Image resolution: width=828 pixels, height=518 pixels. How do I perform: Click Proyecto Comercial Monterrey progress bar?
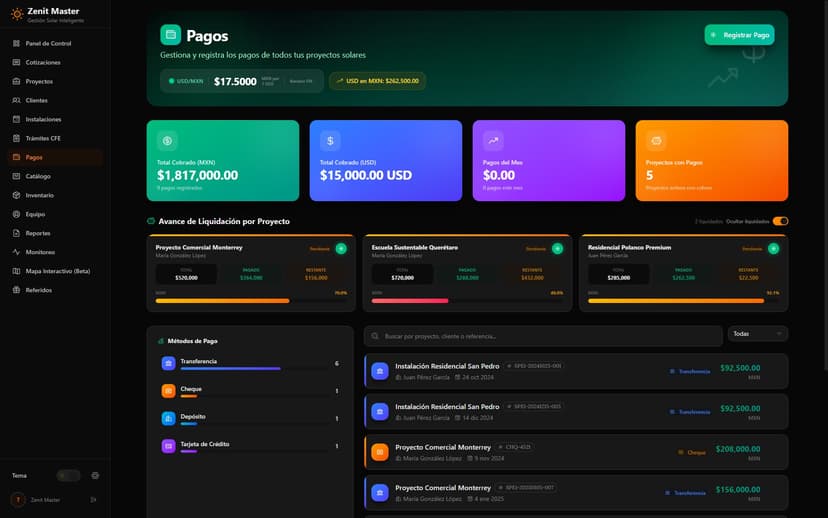click(x=251, y=301)
